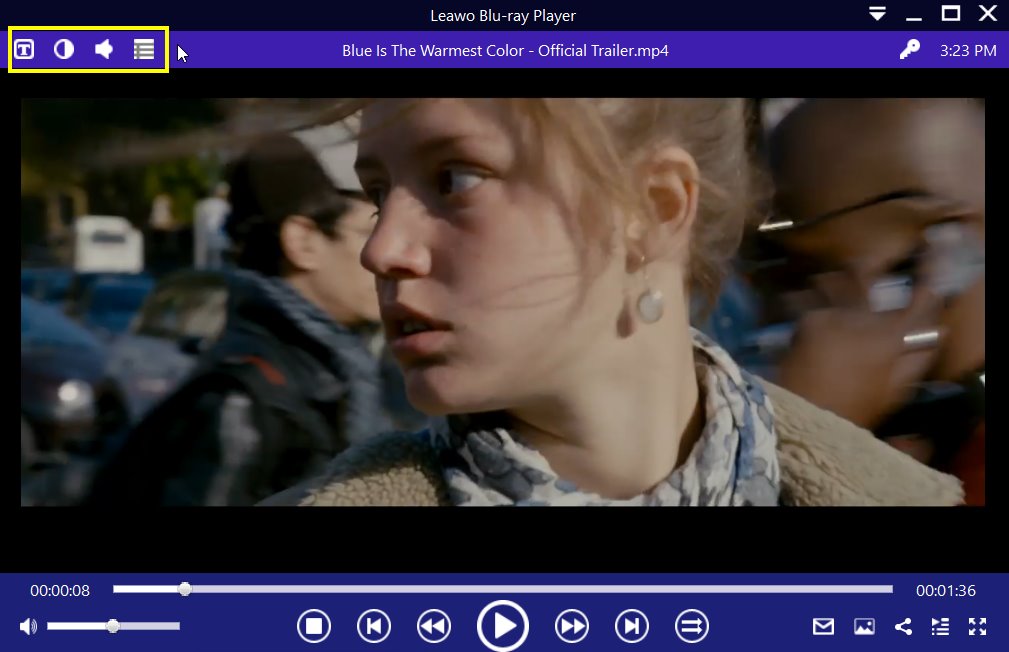Click the video frame area
Viewport: 1009px width, 652px height.
tap(503, 302)
